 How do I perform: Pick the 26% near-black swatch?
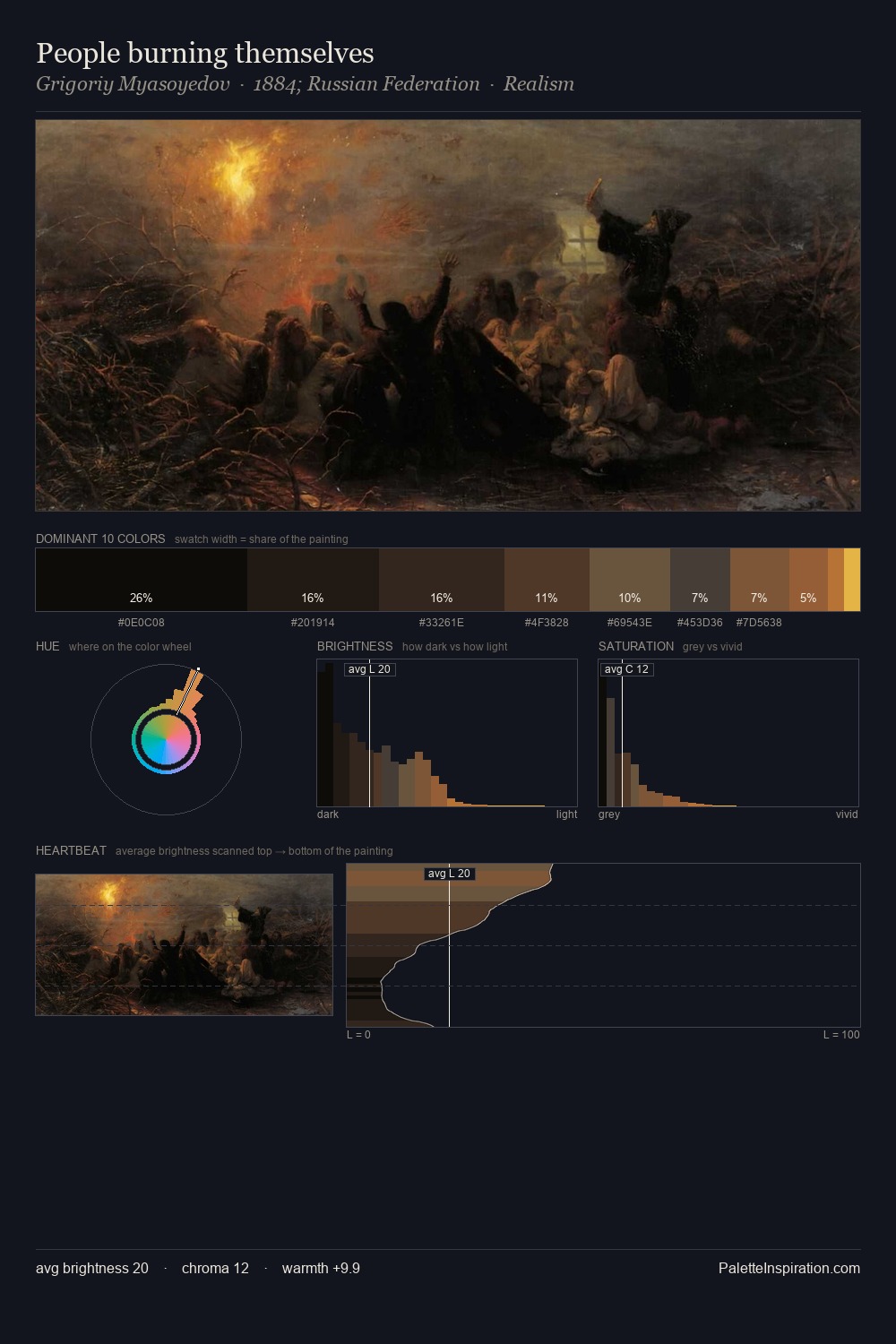pyautogui.click(x=142, y=580)
